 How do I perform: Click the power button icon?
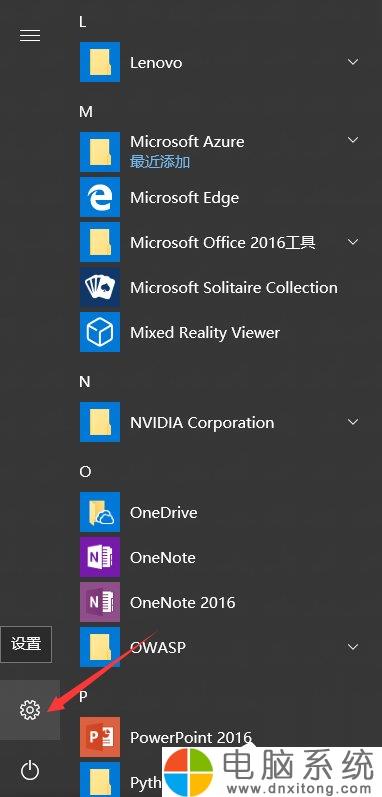[29, 770]
